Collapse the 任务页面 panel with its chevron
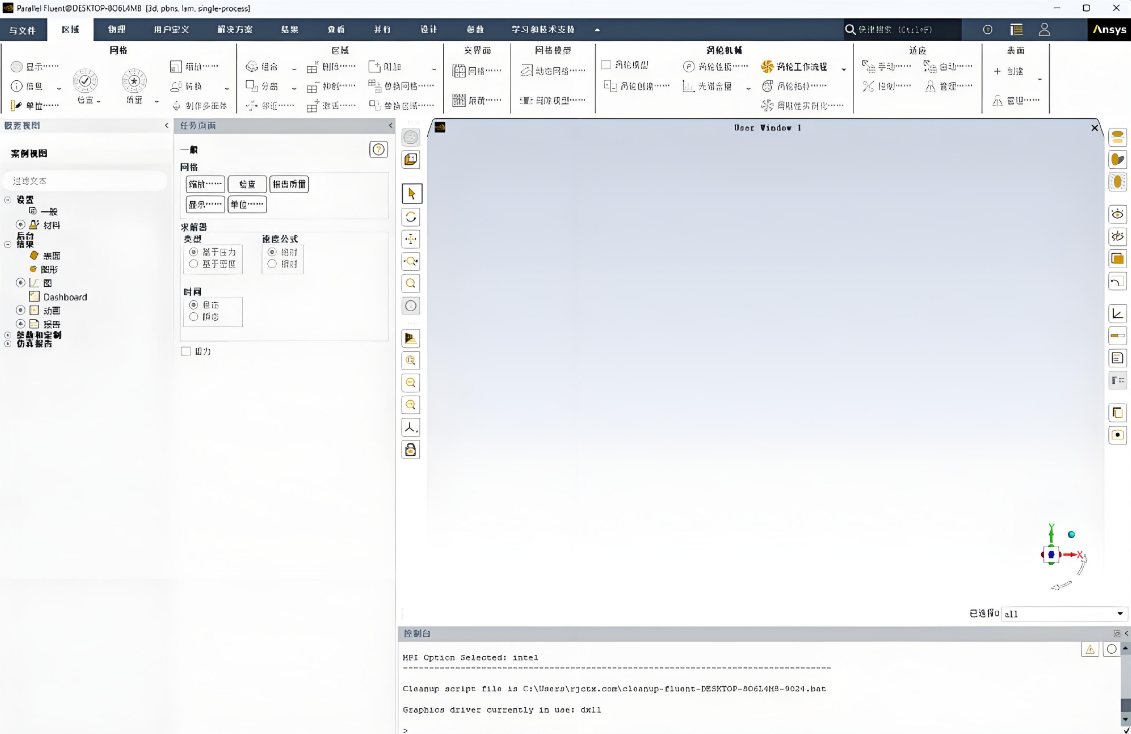The image size is (1131, 734). pos(390,126)
